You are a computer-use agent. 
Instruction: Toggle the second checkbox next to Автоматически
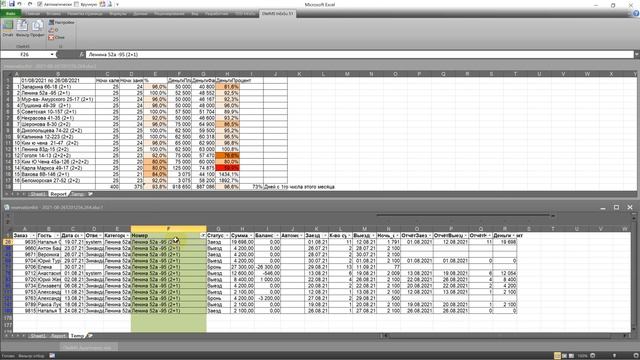point(76,4)
